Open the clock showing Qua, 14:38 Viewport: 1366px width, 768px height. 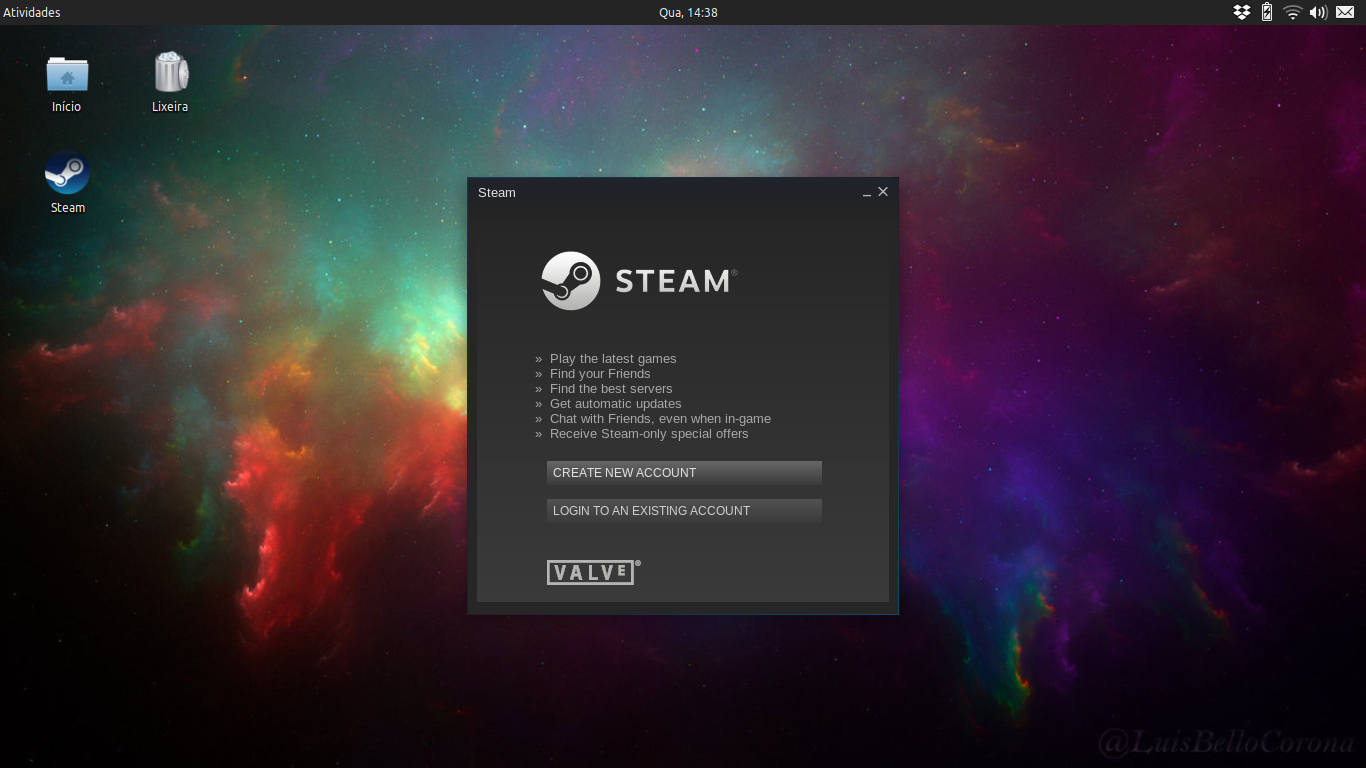point(688,12)
